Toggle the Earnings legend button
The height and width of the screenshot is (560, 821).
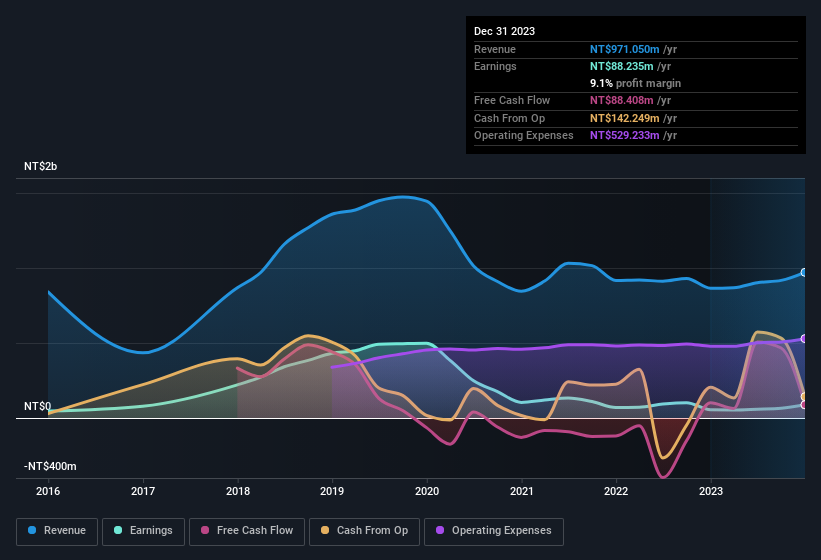(x=143, y=531)
